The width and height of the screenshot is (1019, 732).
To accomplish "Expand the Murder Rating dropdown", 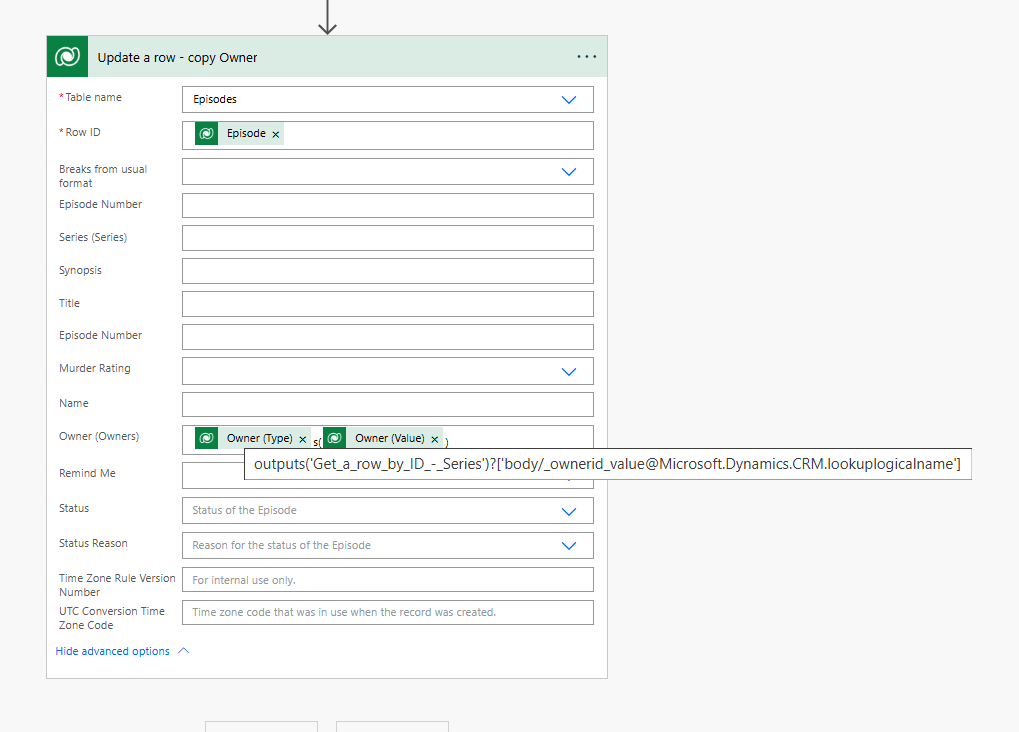I will 569,372.
